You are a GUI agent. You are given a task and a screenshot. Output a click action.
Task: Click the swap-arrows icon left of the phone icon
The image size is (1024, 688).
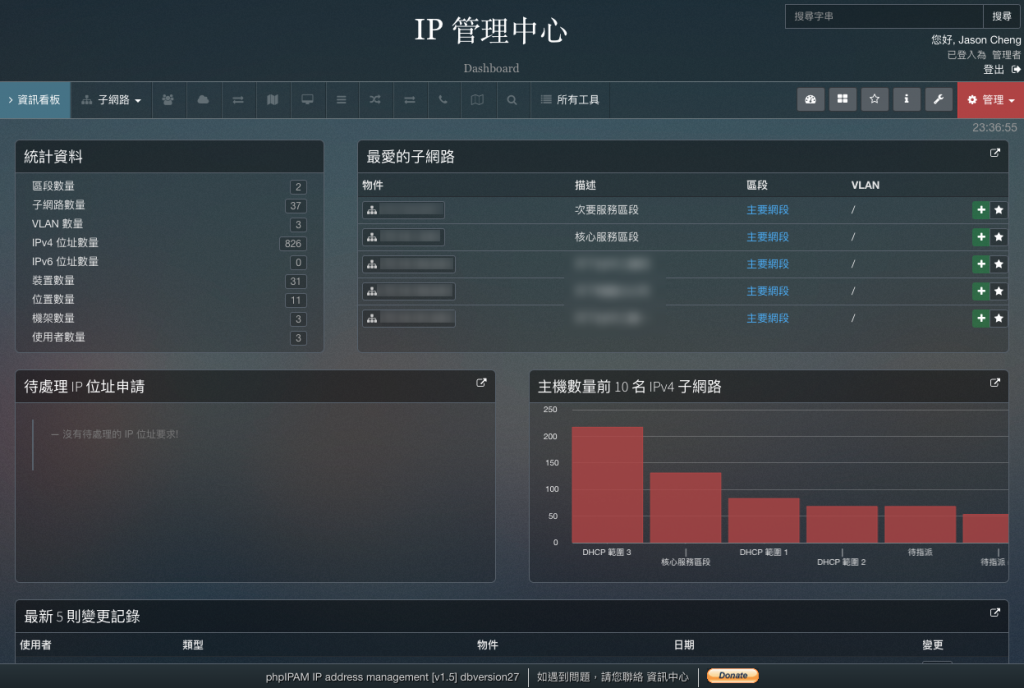tap(409, 100)
